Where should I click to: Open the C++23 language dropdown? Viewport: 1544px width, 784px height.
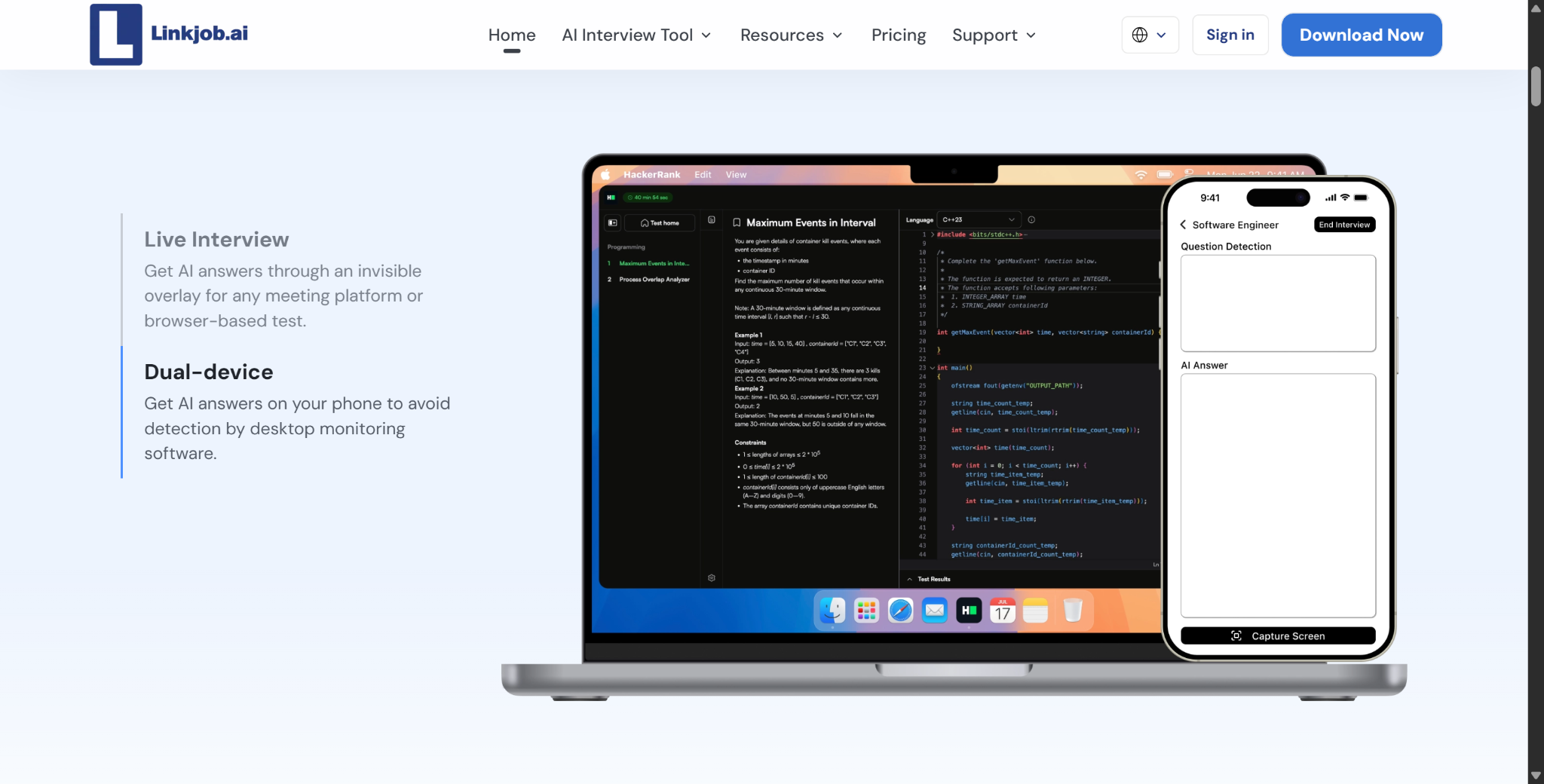pyautogui.click(x=979, y=220)
